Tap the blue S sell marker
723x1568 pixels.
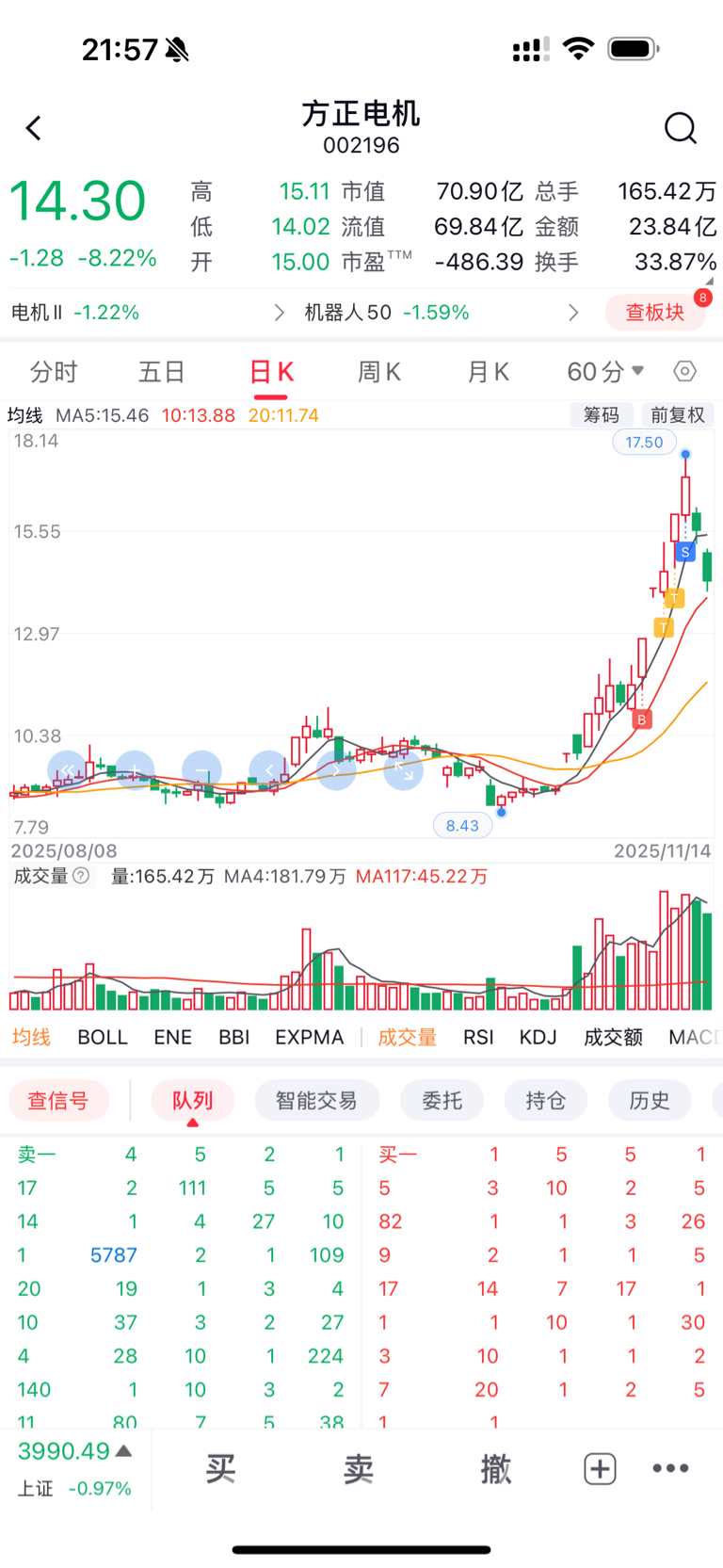685,552
